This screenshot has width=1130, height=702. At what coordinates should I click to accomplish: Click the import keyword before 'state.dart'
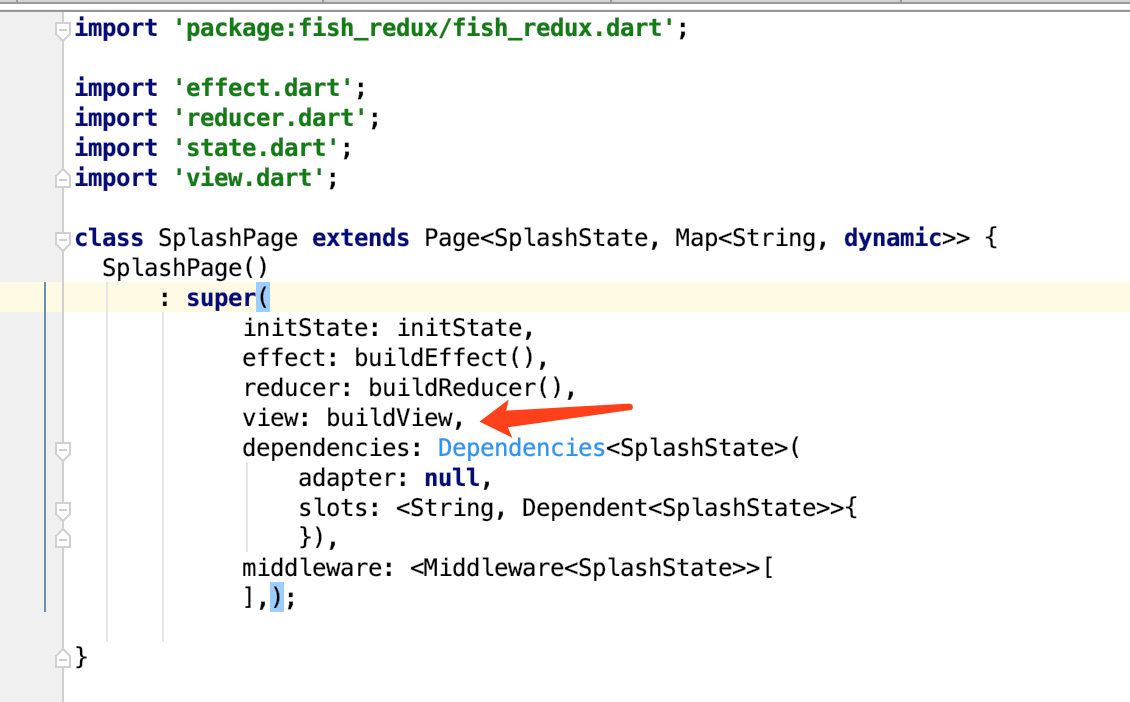[115, 148]
